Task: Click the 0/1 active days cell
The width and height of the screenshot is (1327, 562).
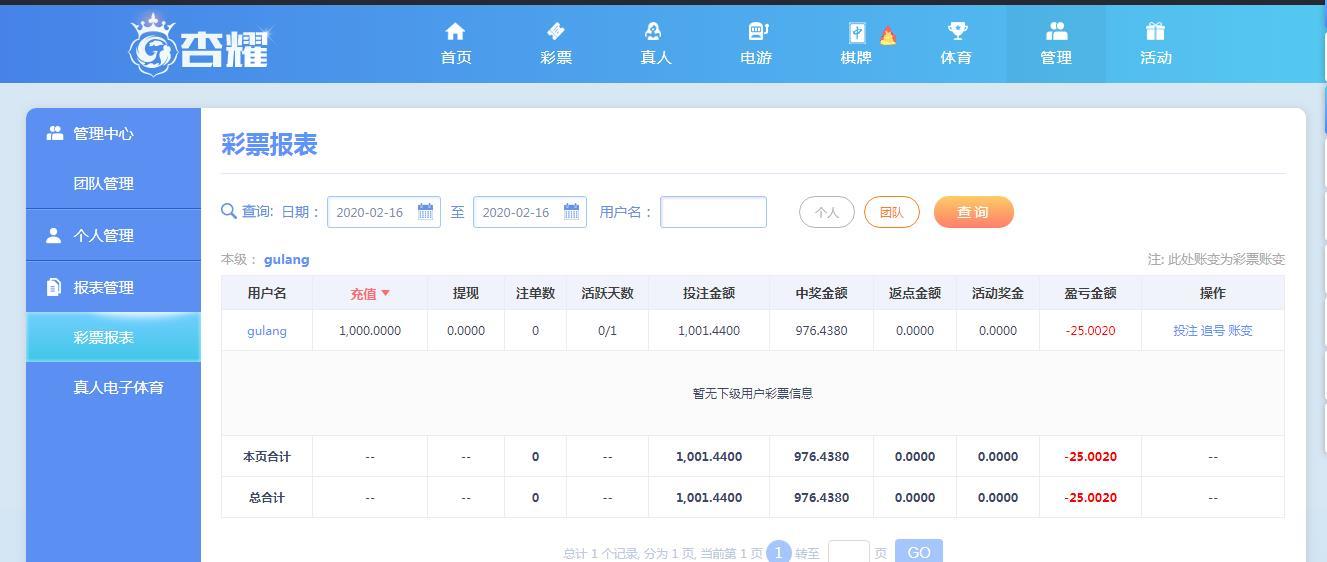Action: [x=607, y=330]
